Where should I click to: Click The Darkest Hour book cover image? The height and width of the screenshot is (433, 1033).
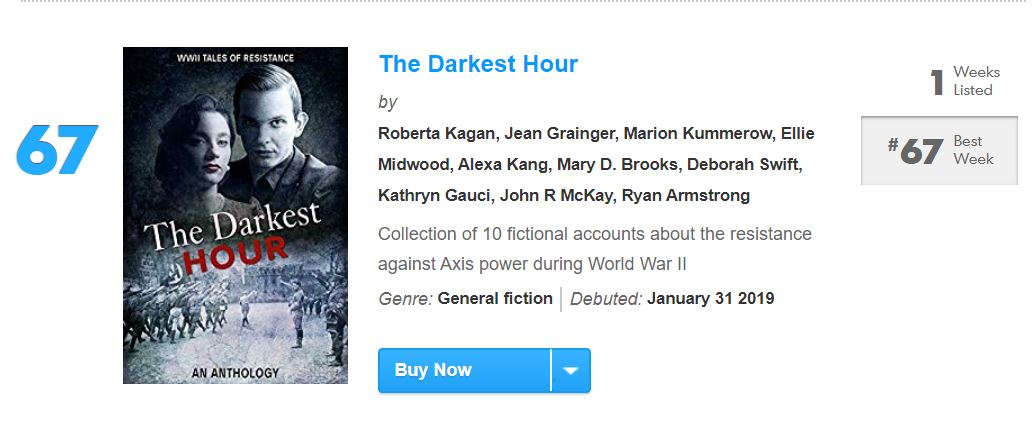pos(235,216)
